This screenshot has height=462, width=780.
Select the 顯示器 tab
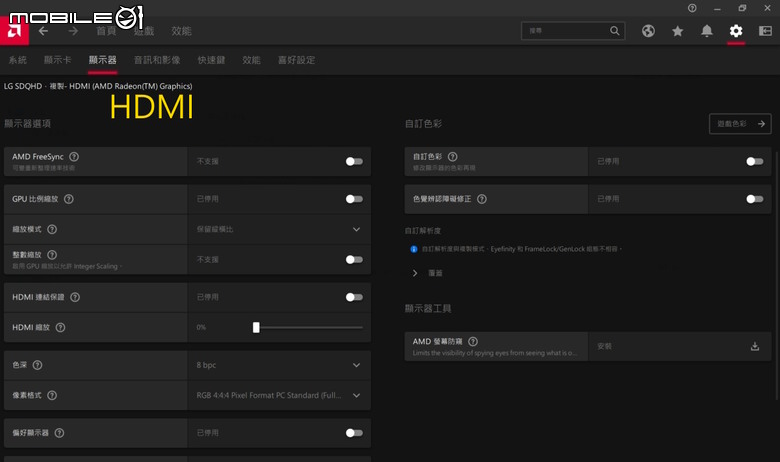click(x=102, y=60)
